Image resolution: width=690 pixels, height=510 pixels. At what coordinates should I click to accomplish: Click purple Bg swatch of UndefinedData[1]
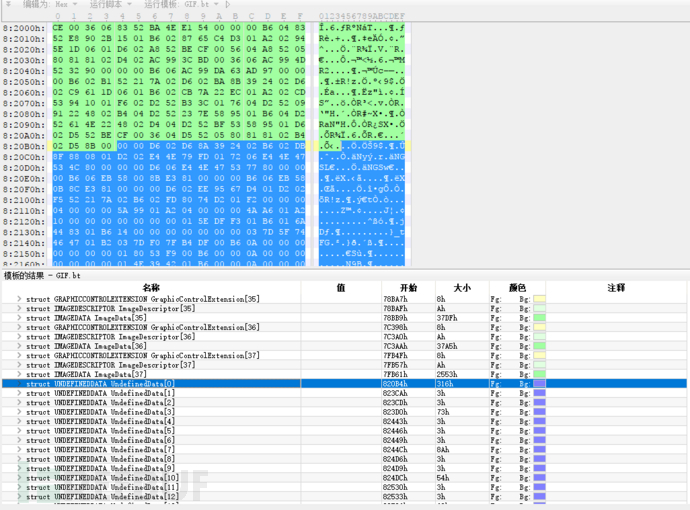pos(540,393)
